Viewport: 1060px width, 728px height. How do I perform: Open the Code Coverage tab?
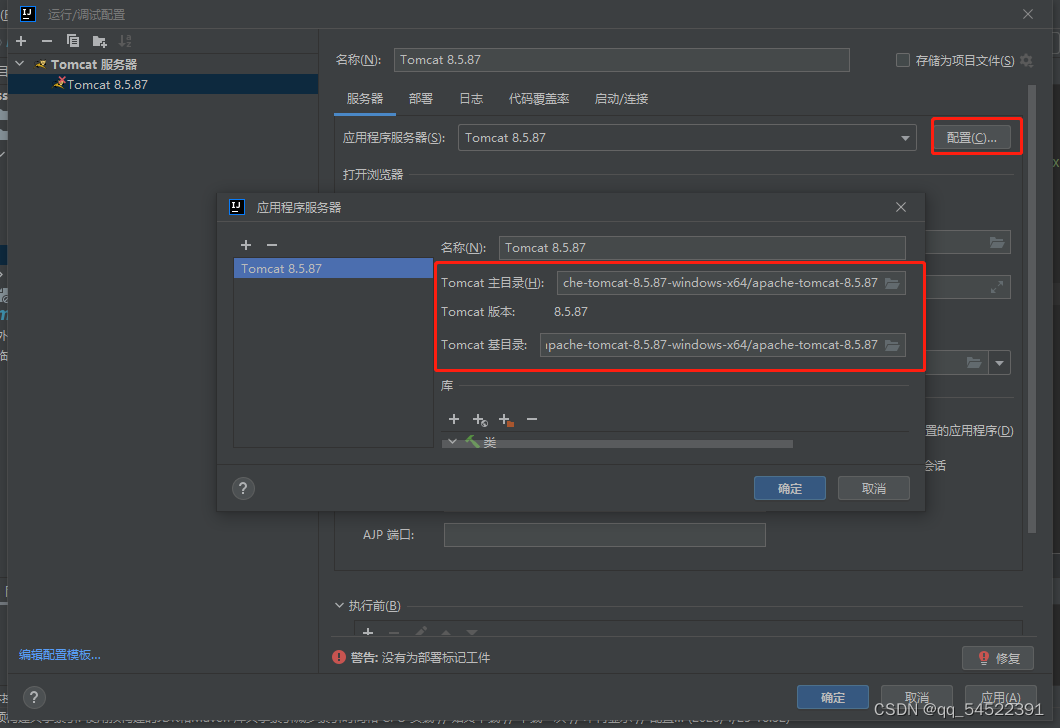click(x=539, y=99)
